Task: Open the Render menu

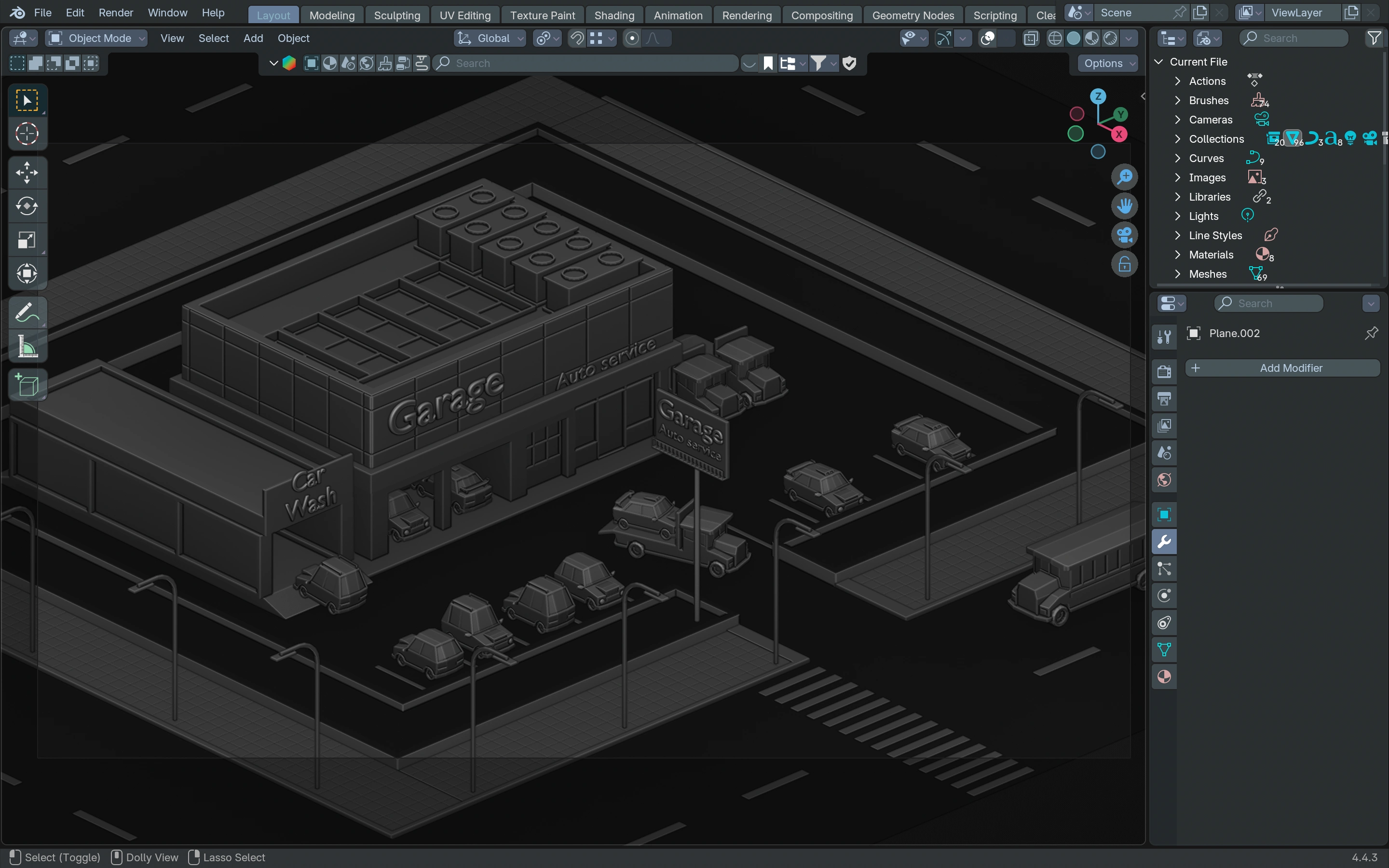Action: point(115,13)
